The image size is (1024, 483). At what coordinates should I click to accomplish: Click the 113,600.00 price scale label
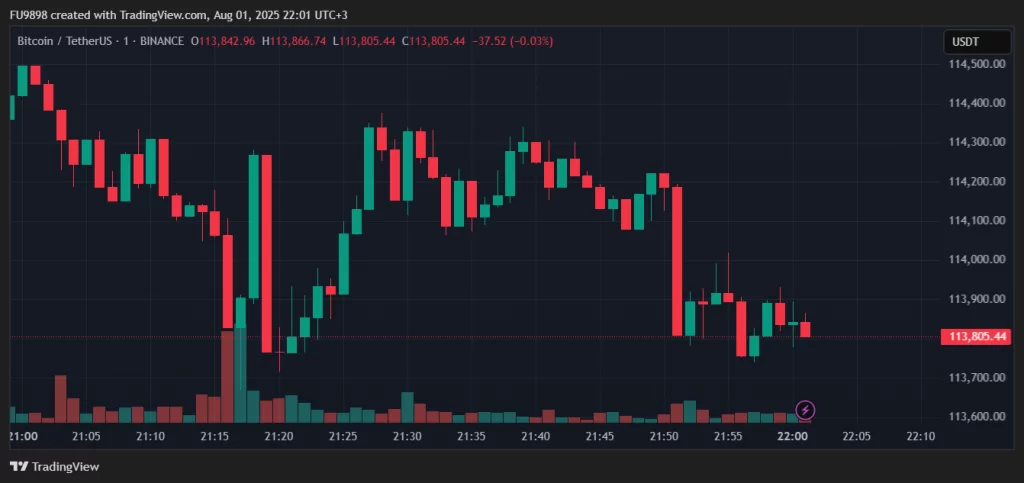(976, 416)
